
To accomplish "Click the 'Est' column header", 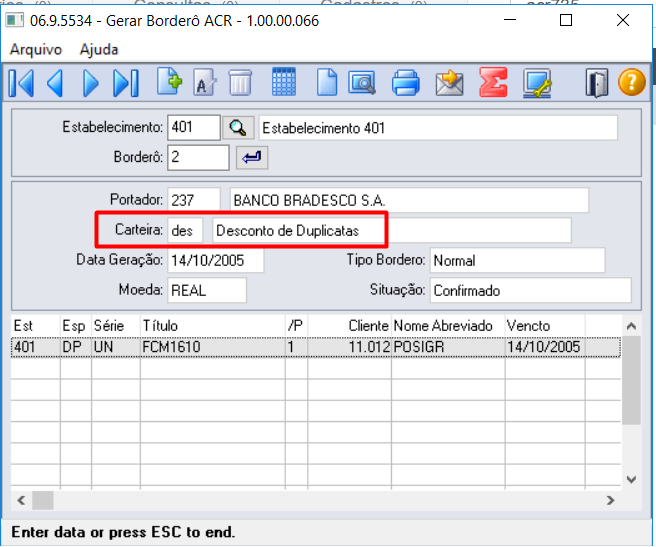I will click(36, 326).
